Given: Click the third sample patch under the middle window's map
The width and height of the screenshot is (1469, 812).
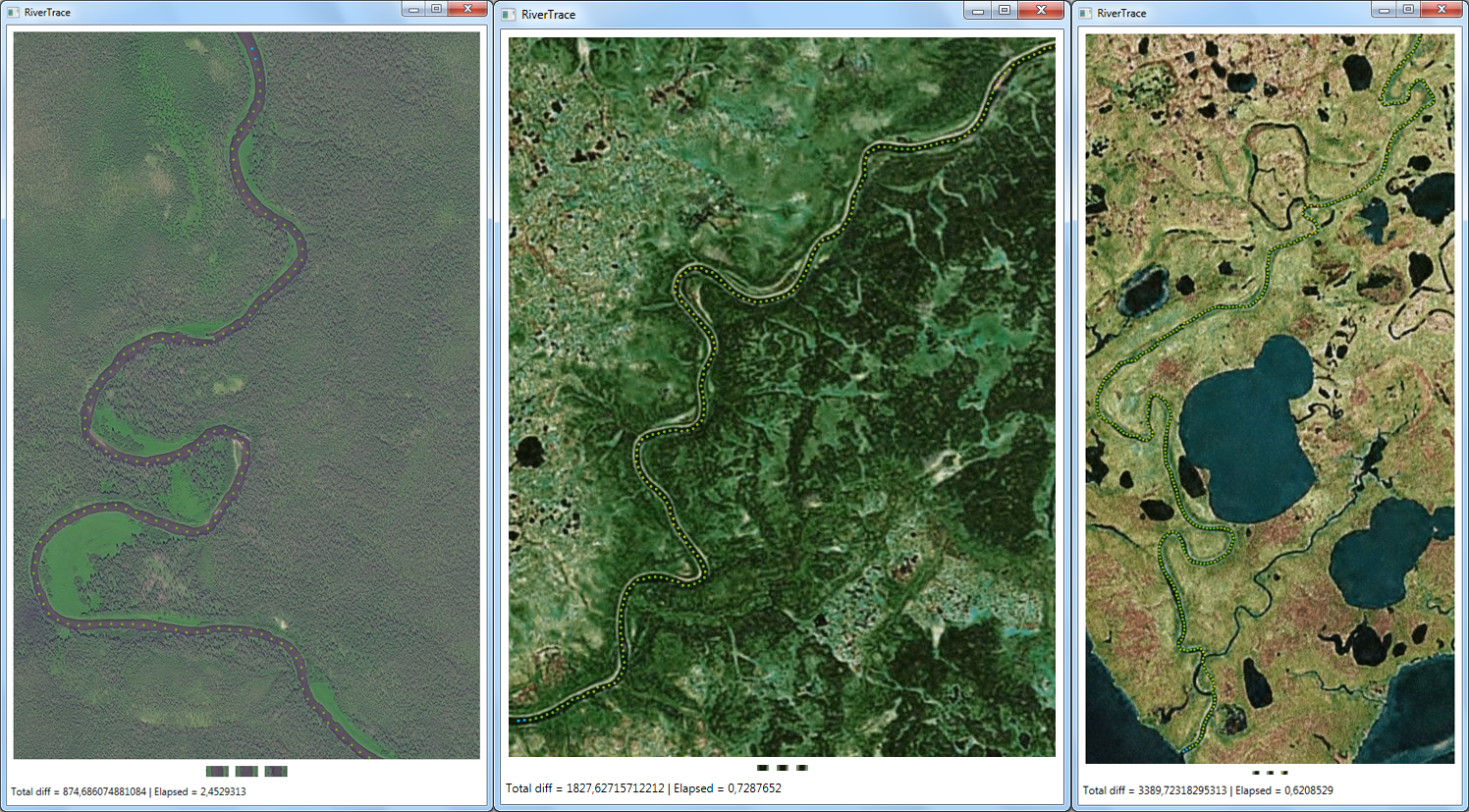Looking at the screenshot, I should pyautogui.click(x=802, y=767).
